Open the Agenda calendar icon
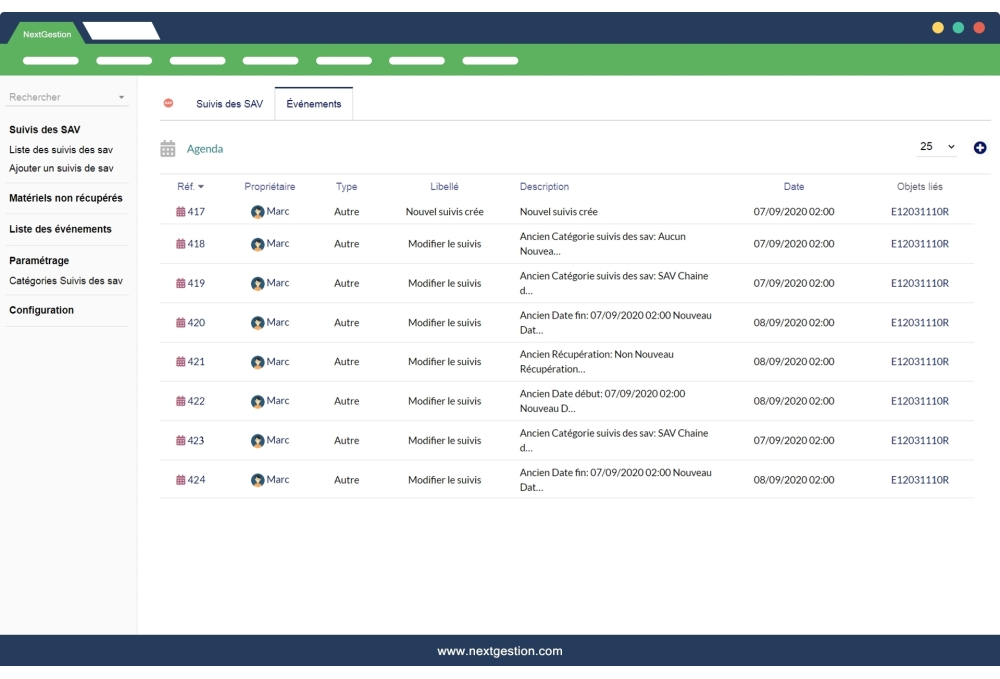1000x679 pixels. pyautogui.click(x=167, y=147)
